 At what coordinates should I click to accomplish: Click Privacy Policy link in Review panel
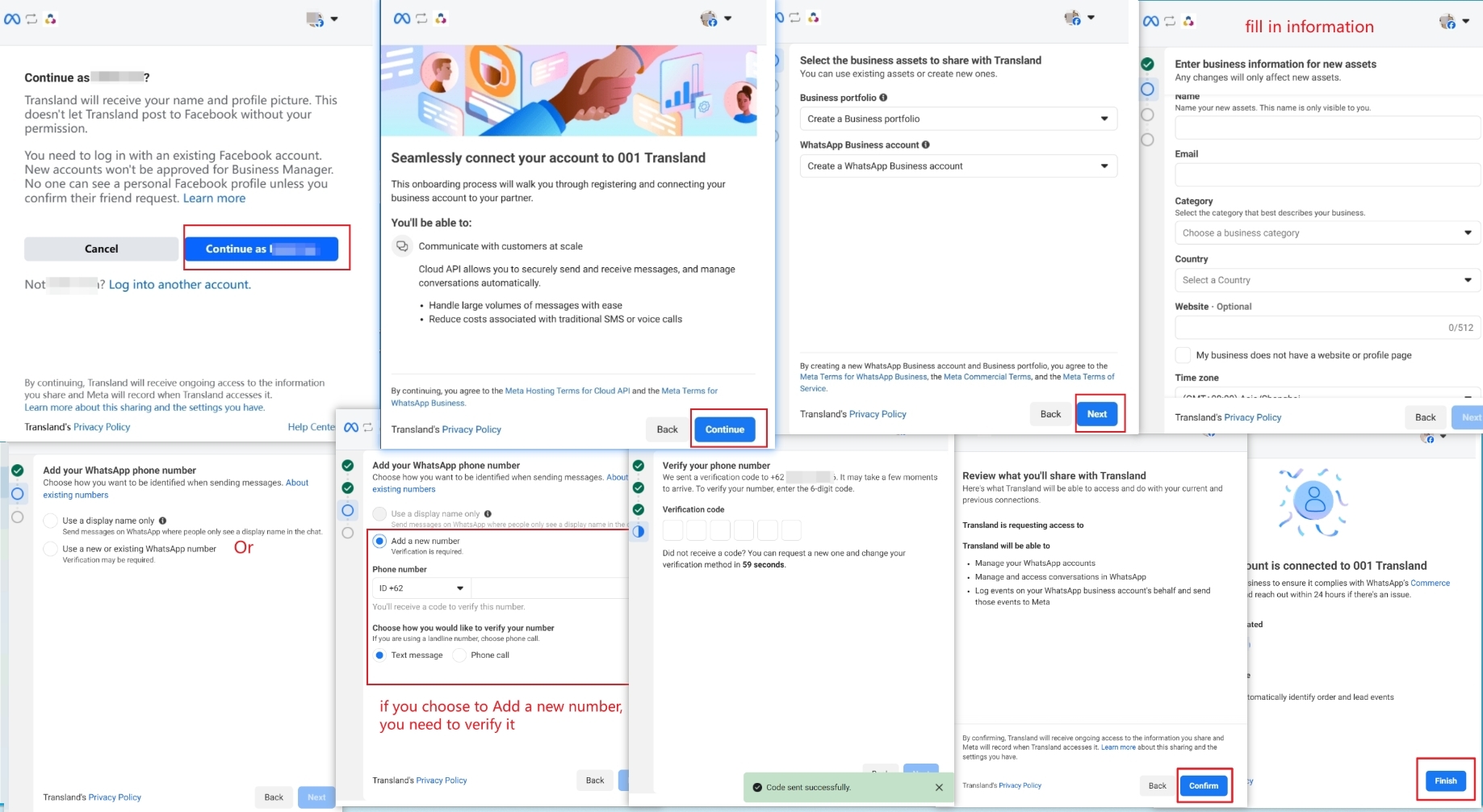(x=1020, y=785)
